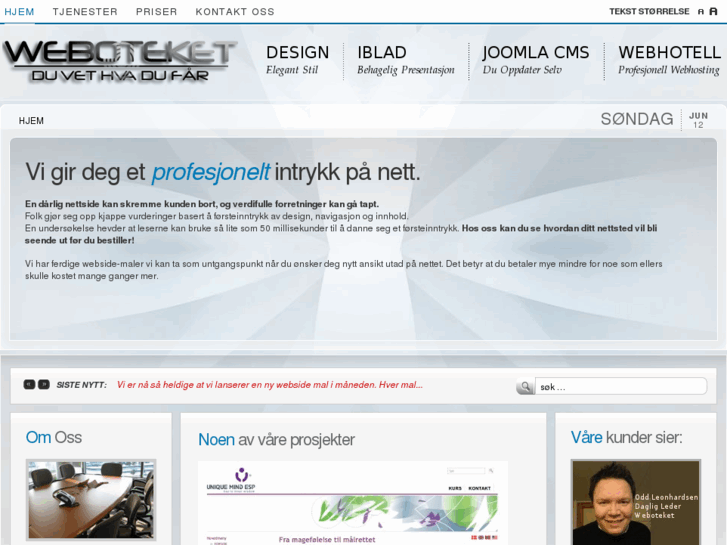Open the red latest news headline
The height and width of the screenshot is (545, 727).
tap(269, 385)
